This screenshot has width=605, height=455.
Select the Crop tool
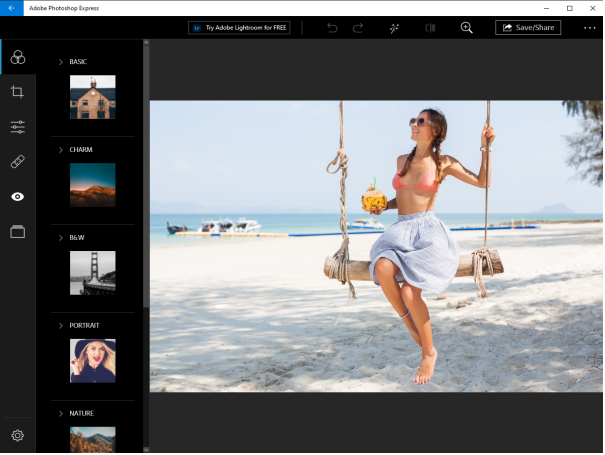(x=17, y=92)
